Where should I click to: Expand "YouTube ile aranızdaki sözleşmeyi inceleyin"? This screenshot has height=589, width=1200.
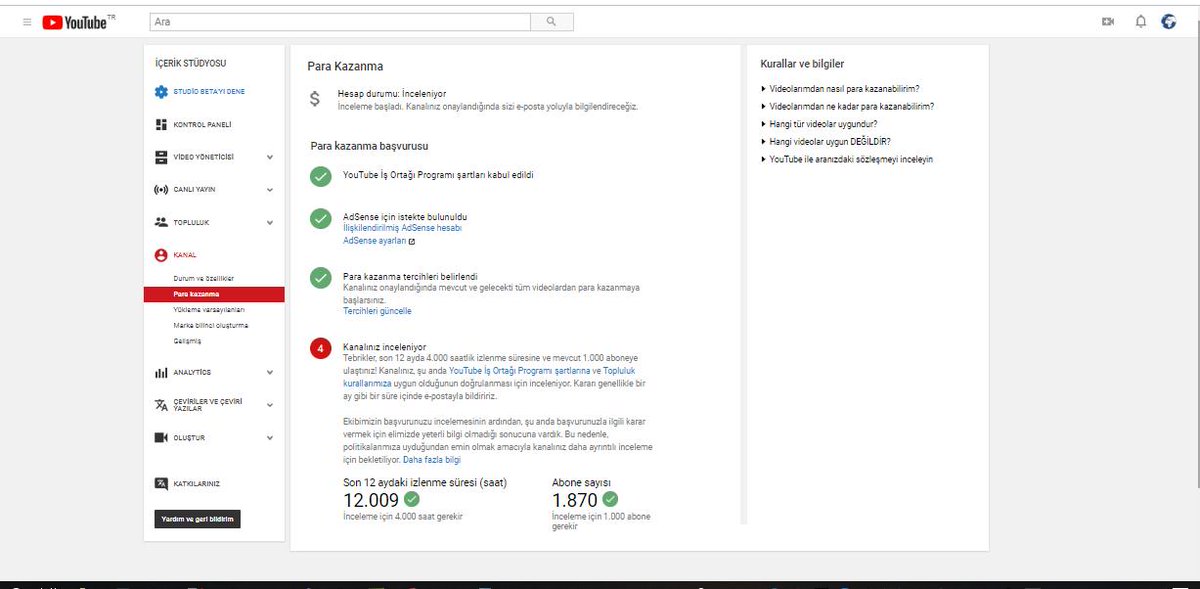(x=847, y=160)
